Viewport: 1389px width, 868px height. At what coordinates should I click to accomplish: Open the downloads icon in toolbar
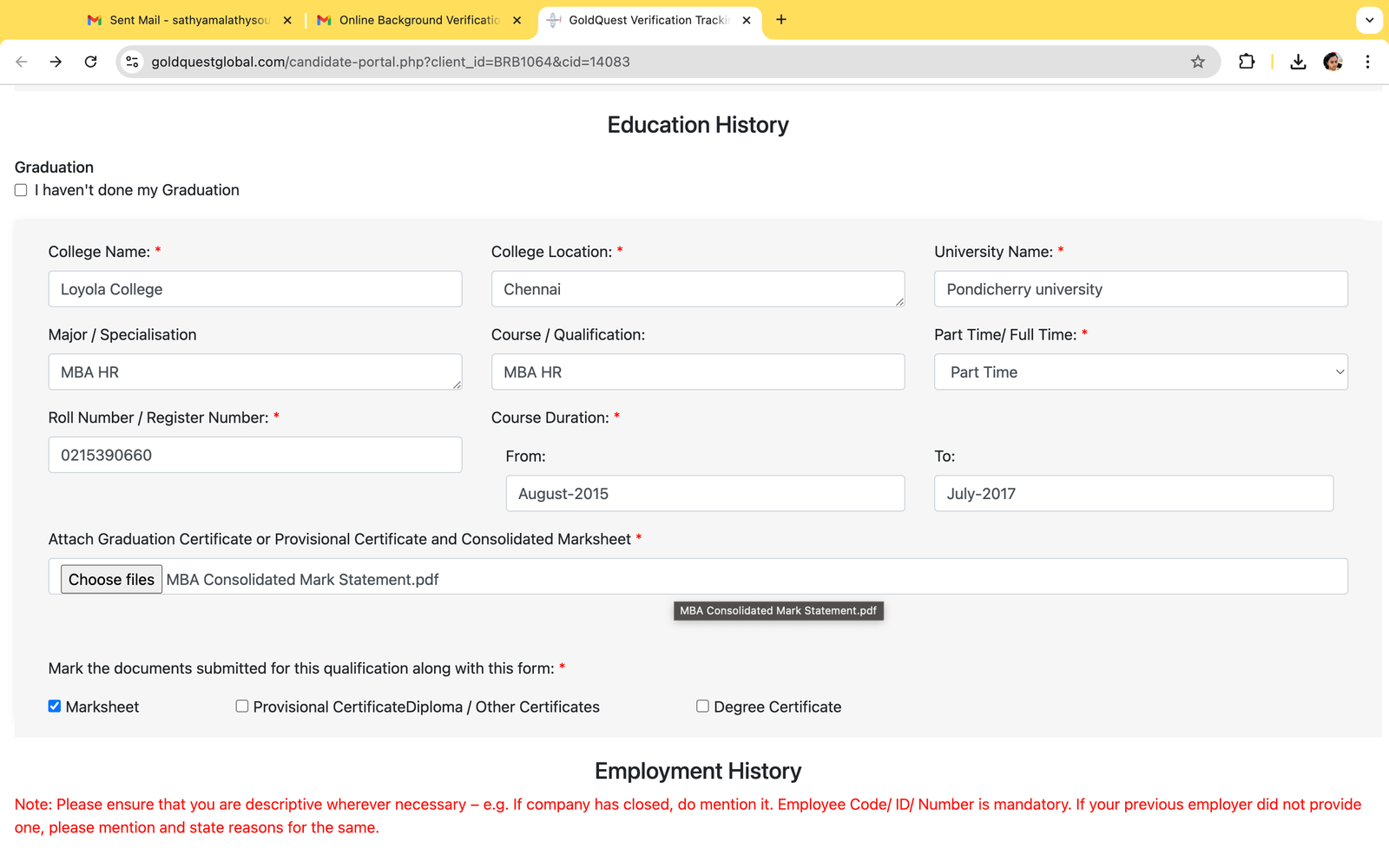(1298, 62)
